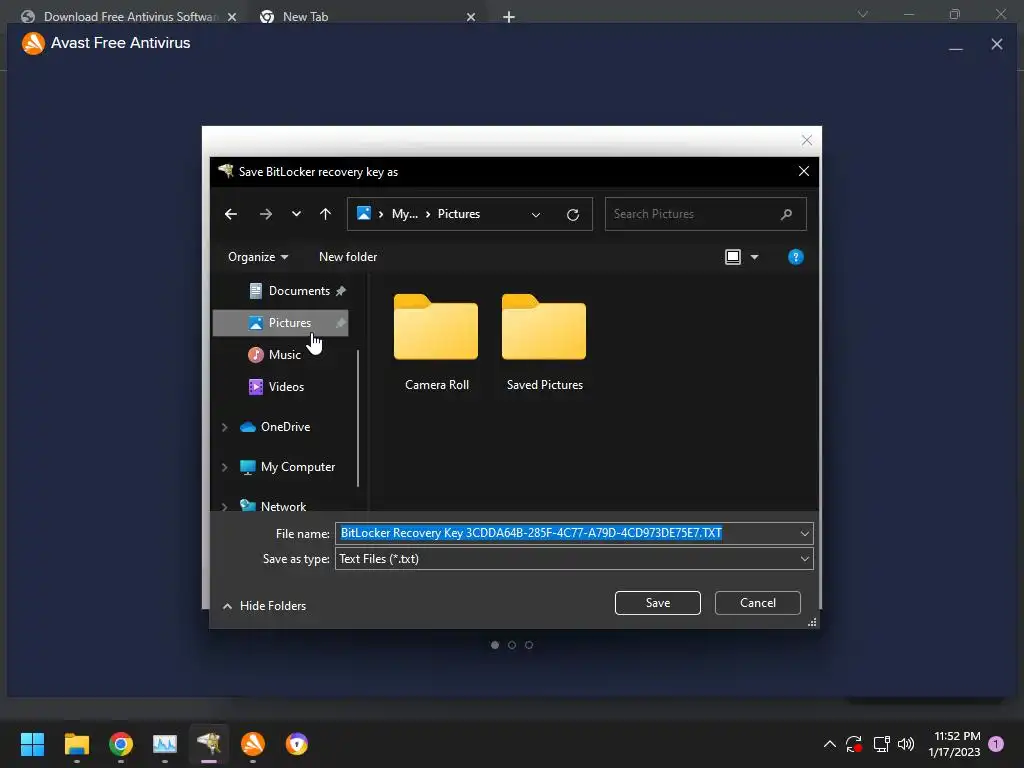This screenshot has height=768, width=1024.
Task: Show hidden system tray icons
Action: [829, 744]
